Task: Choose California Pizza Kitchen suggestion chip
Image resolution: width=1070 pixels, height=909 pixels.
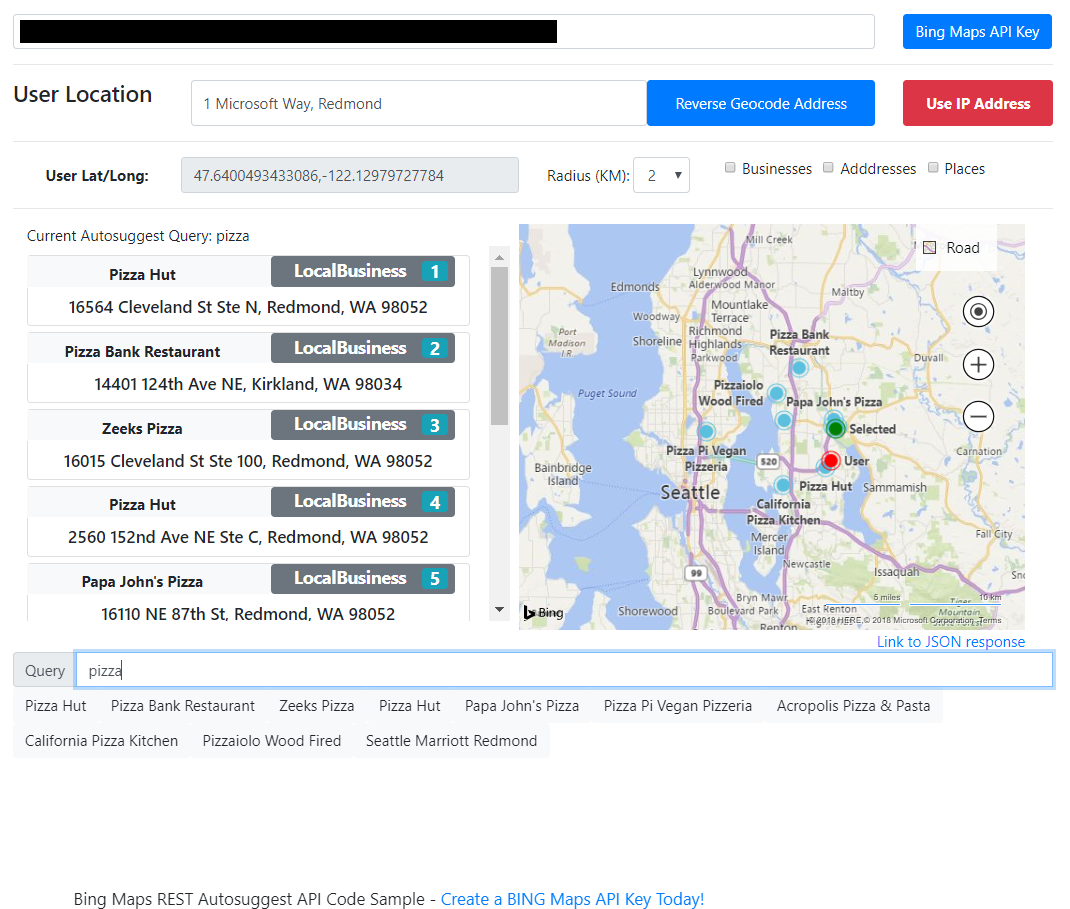Action: tap(102, 741)
